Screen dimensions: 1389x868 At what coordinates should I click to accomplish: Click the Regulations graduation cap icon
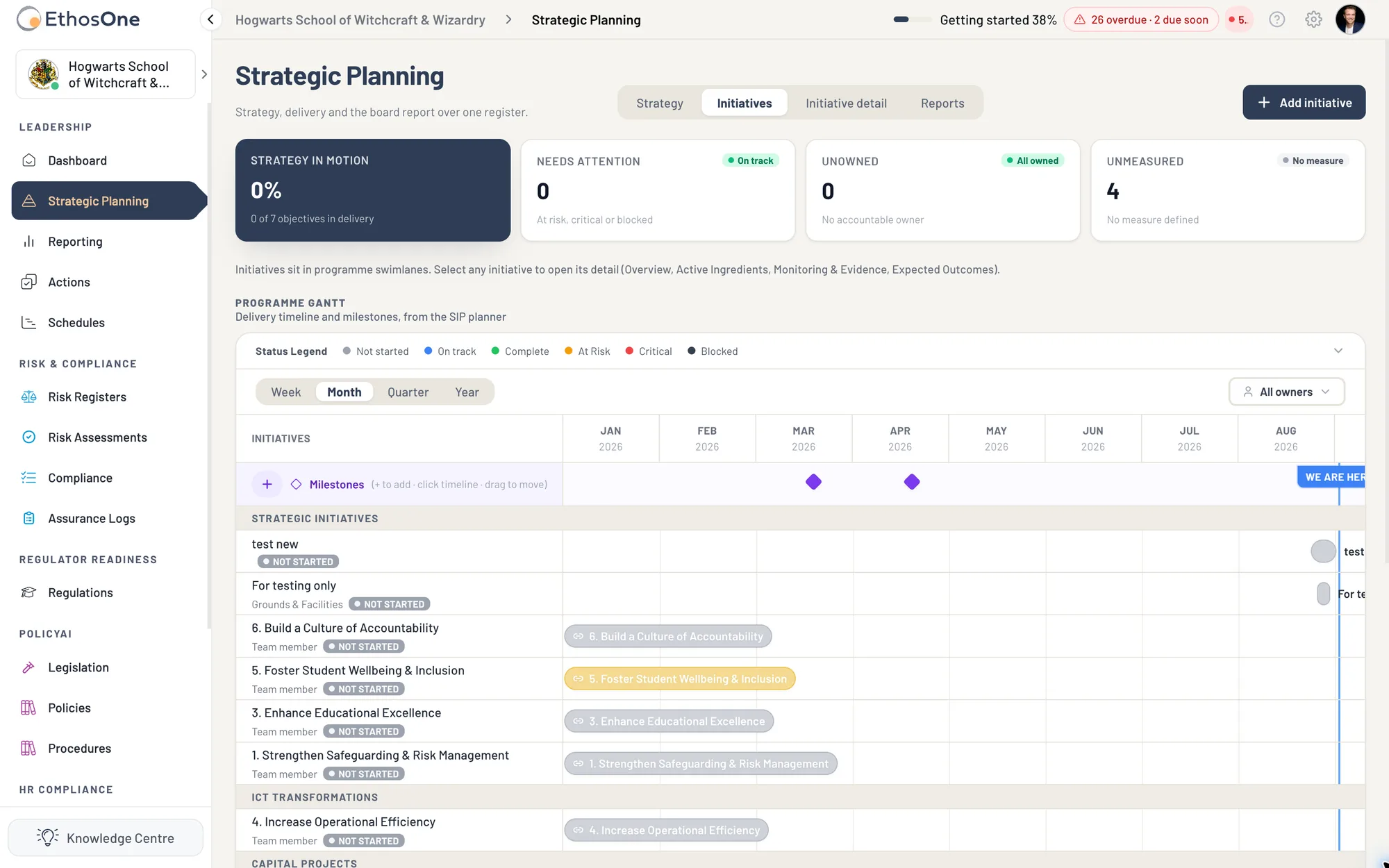click(29, 592)
